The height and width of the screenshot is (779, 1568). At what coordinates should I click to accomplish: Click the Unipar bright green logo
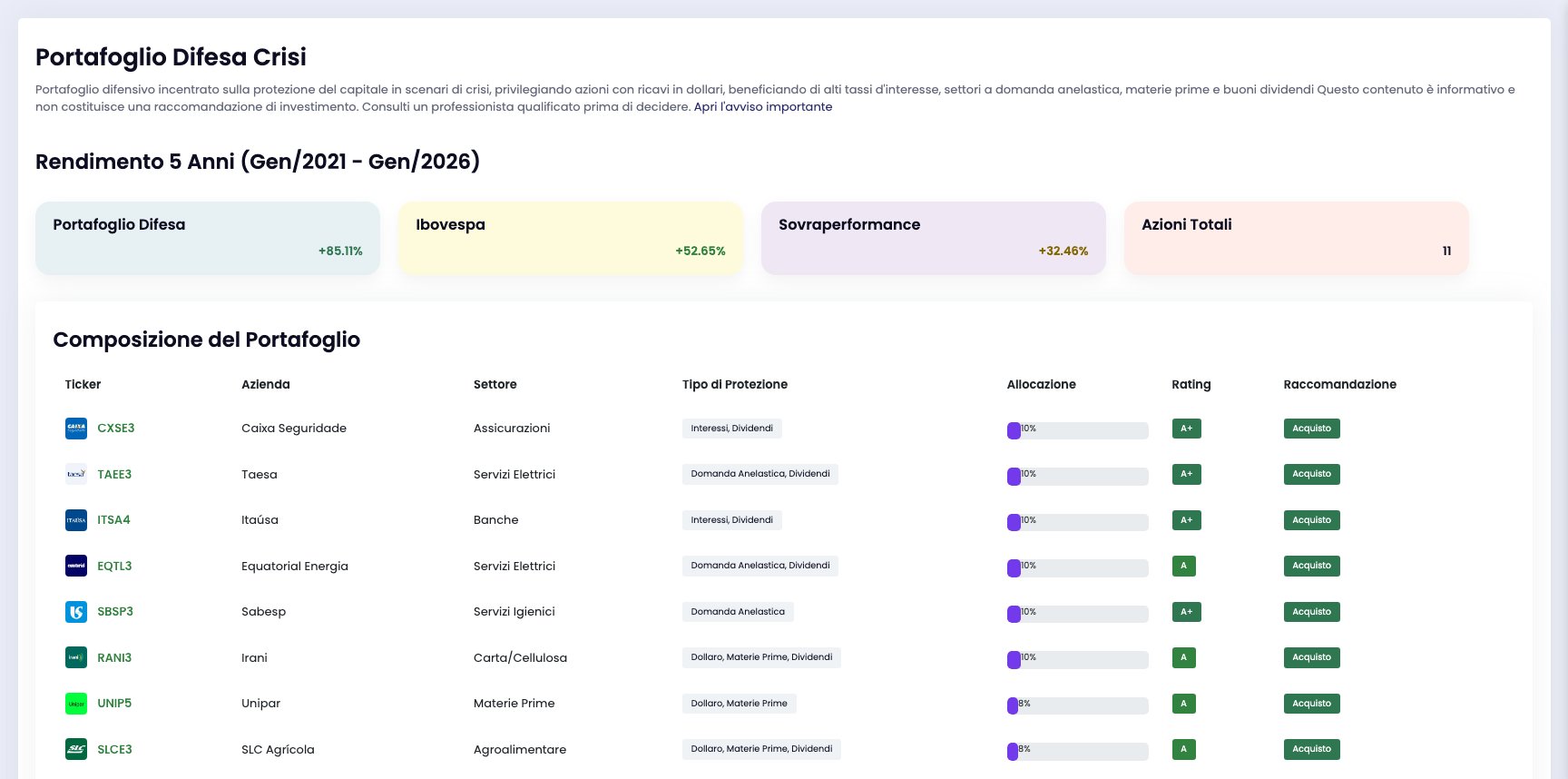[x=76, y=704]
